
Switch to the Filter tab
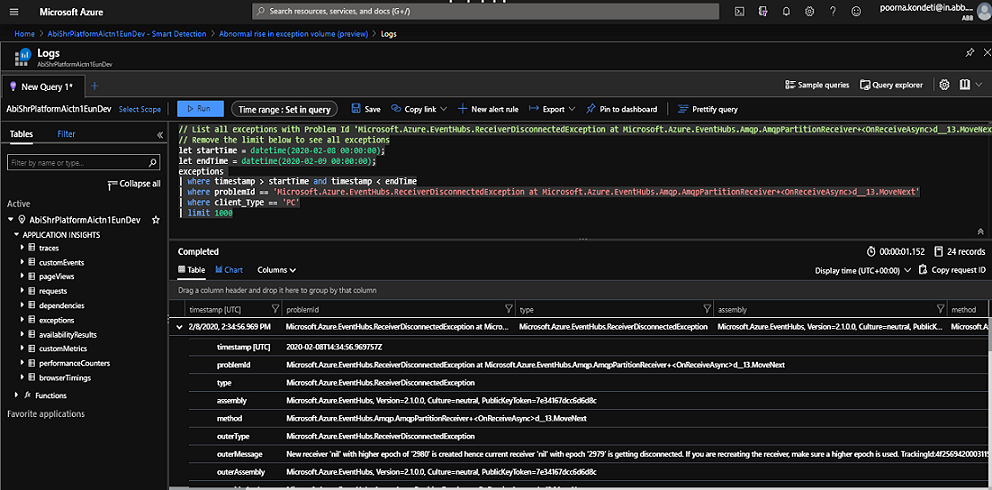(x=66, y=134)
